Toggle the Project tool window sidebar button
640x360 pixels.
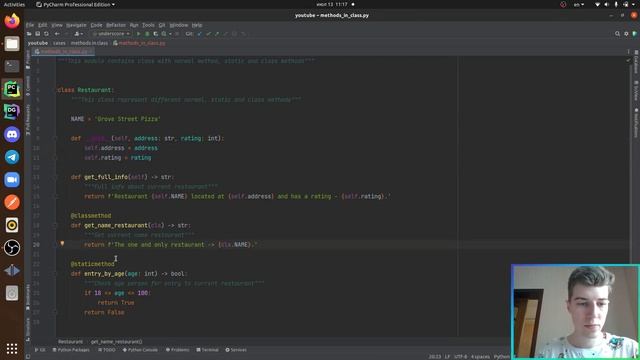pyautogui.click(x=28, y=60)
